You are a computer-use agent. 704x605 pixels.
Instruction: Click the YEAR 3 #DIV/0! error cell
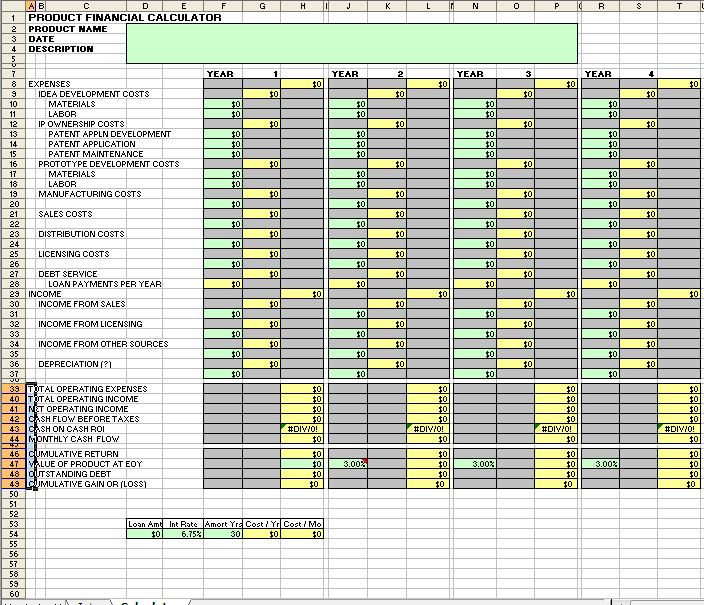click(x=556, y=429)
